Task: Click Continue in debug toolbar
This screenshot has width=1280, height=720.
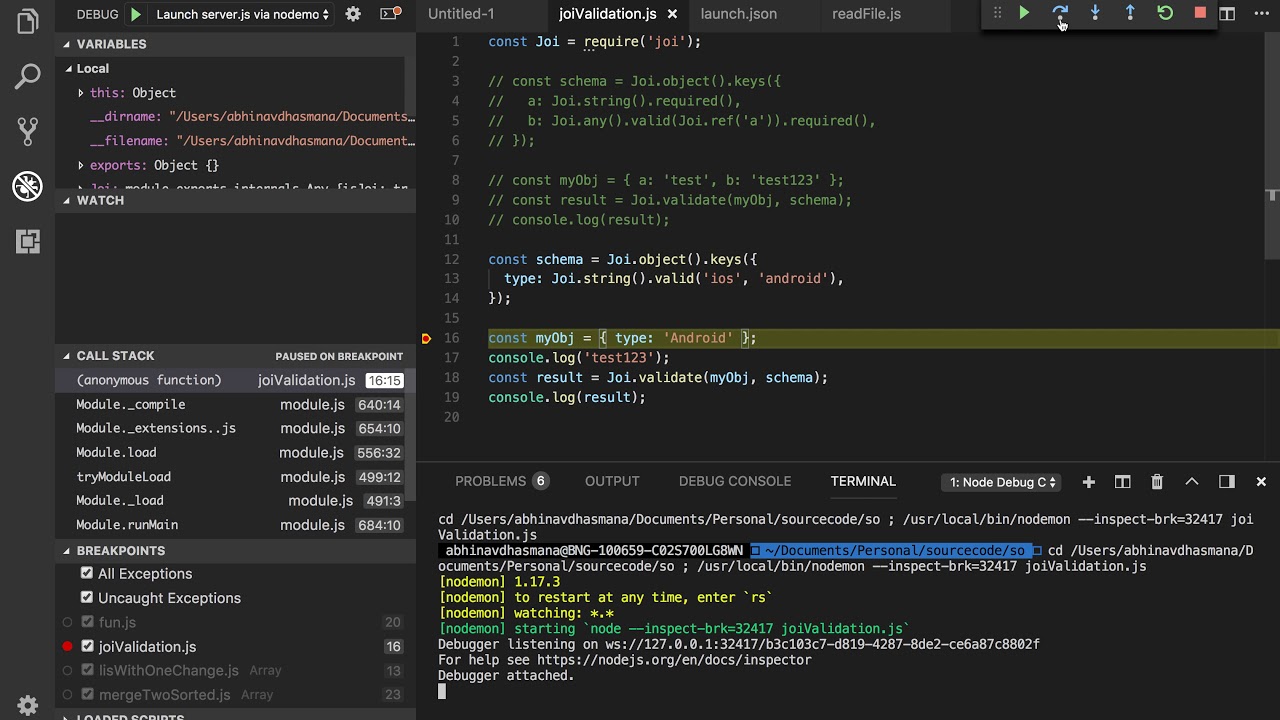Action: coord(1024,13)
